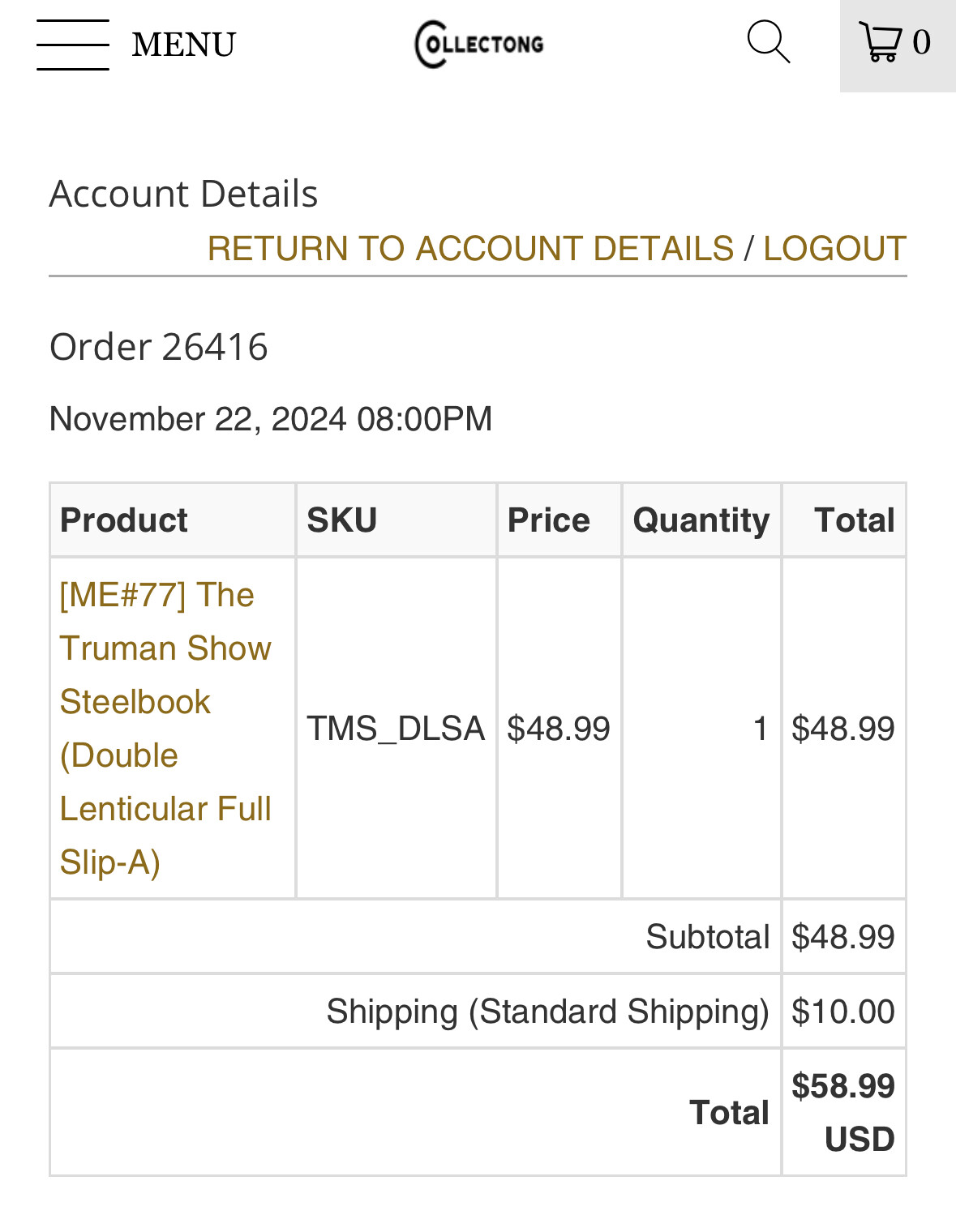Open the hamburger menu icon

coord(73,45)
